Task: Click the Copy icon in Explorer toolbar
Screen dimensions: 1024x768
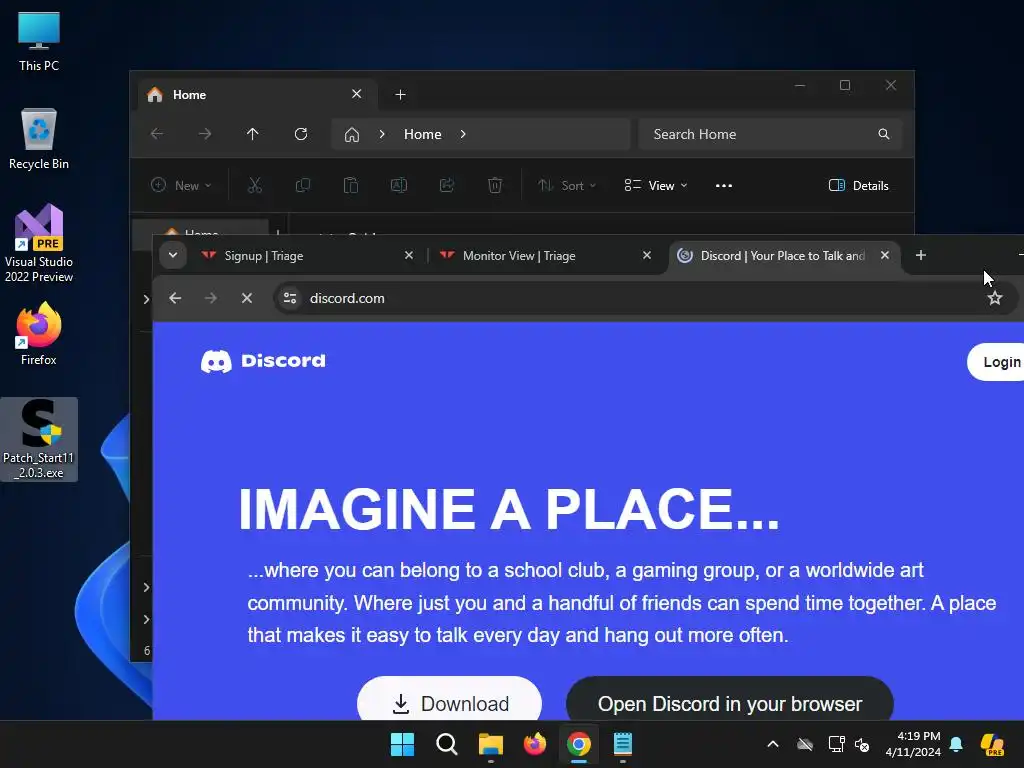Action: [303, 185]
